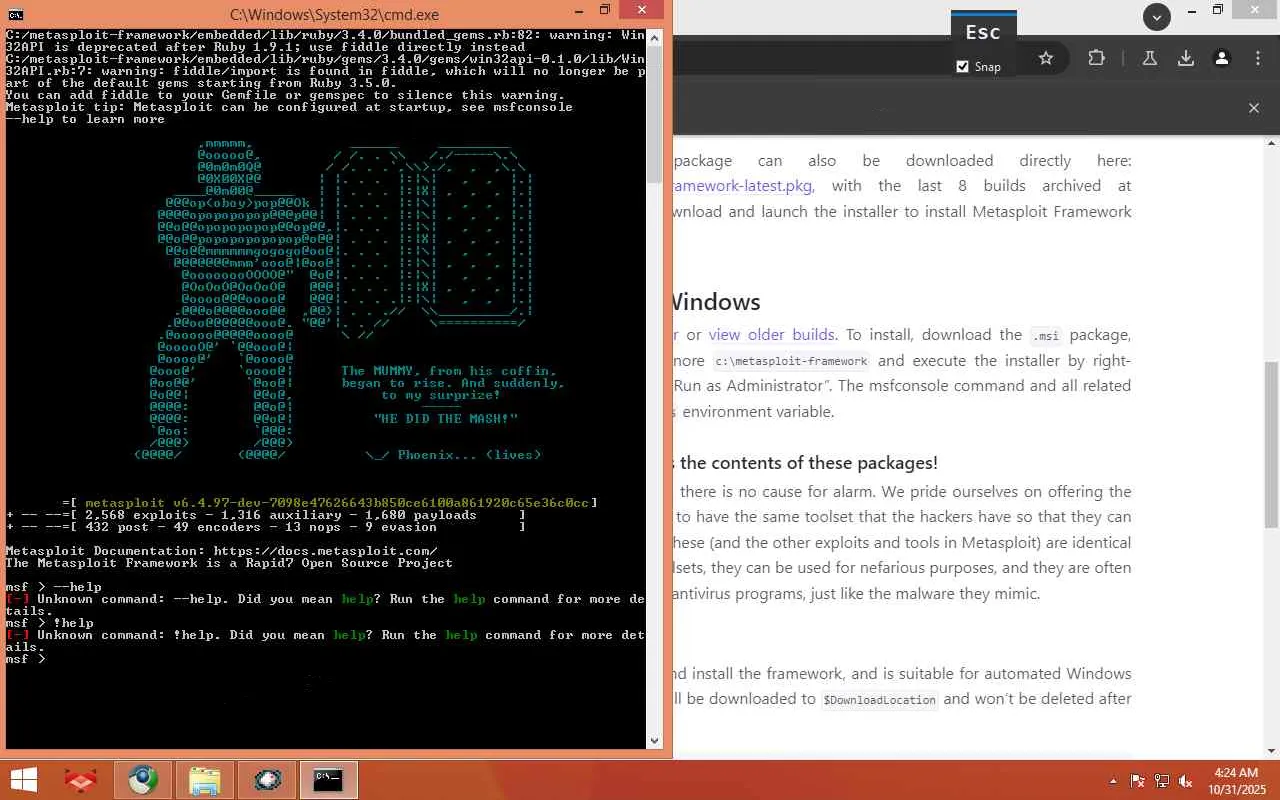Open the taskbar clock showing 4:24 AM

(x=1235, y=781)
